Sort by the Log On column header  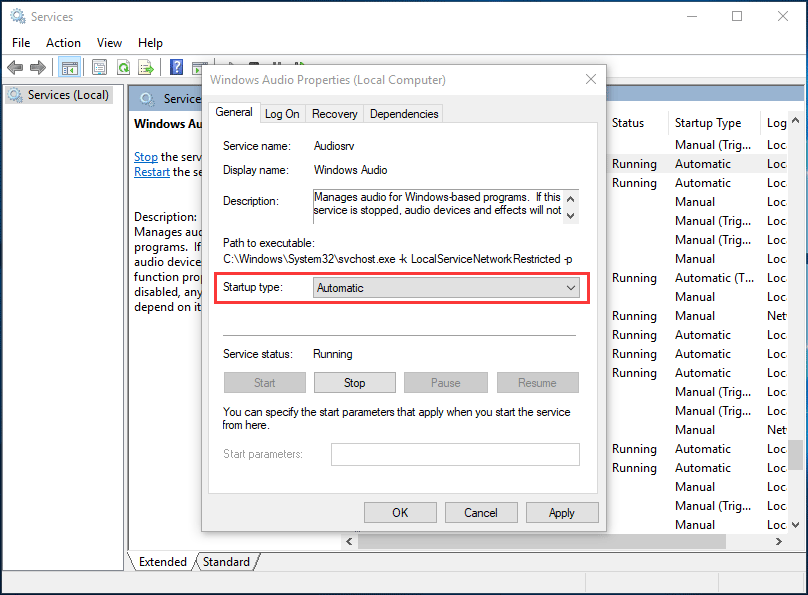[x=776, y=123]
